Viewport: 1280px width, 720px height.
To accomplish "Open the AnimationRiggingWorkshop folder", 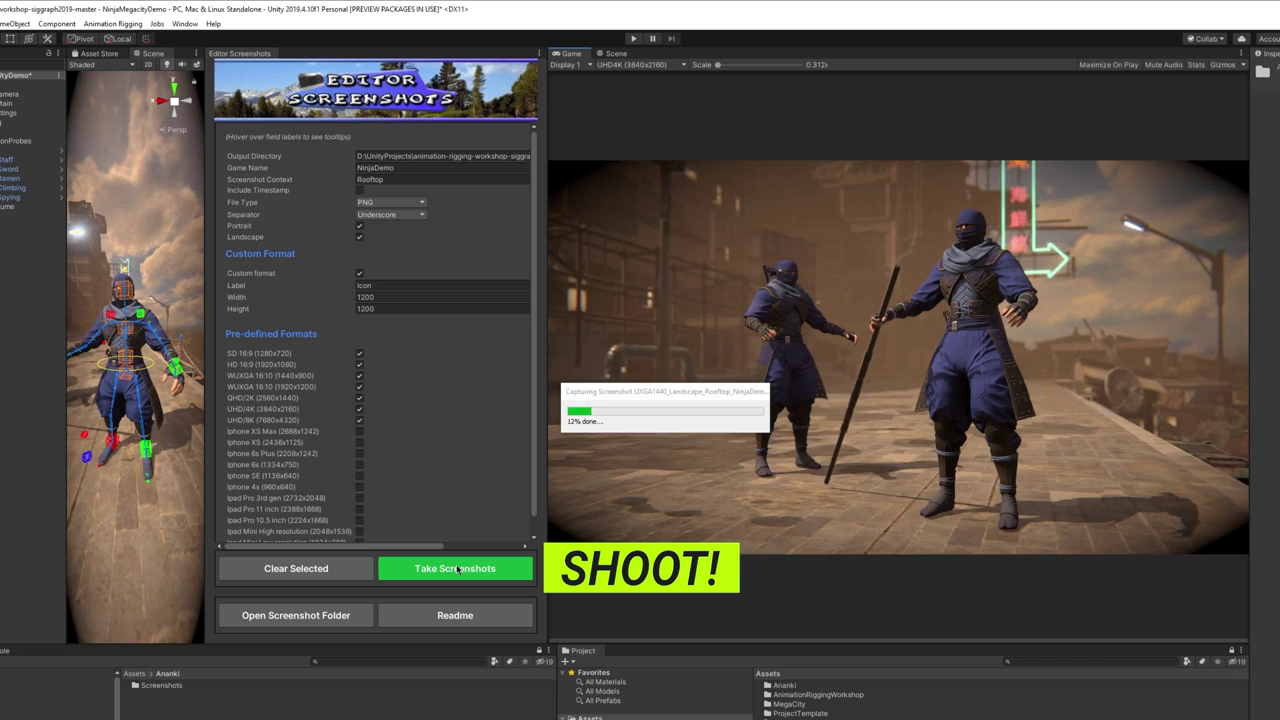I will point(813,695).
